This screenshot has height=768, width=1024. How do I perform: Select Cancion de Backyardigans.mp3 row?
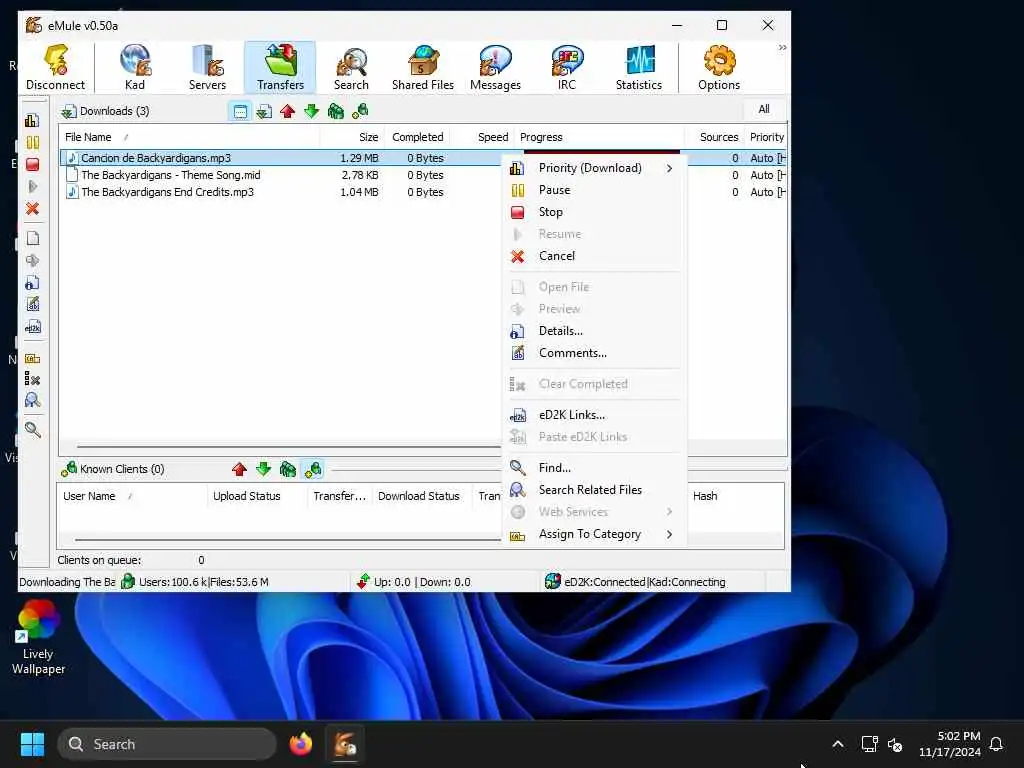[x=281, y=158]
